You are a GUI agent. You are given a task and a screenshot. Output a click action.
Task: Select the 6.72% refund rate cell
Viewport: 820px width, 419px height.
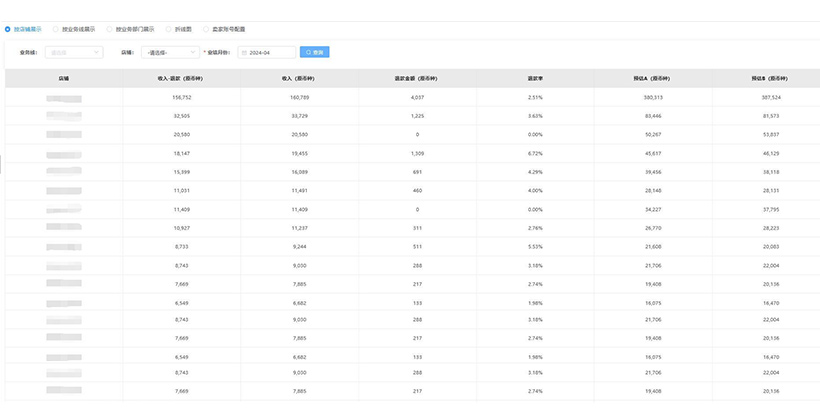pyautogui.click(x=535, y=153)
